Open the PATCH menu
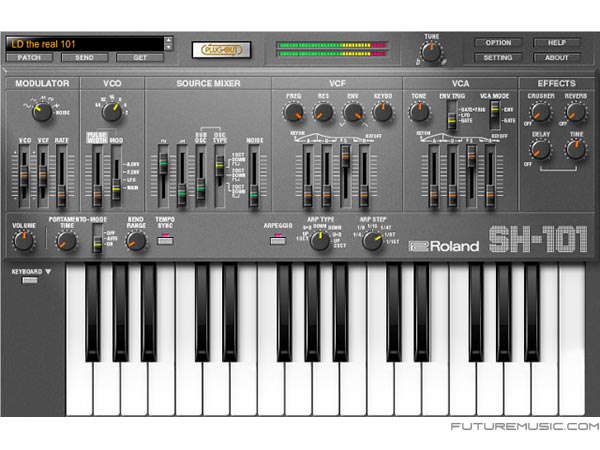The height and width of the screenshot is (450, 600). [29, 58]
